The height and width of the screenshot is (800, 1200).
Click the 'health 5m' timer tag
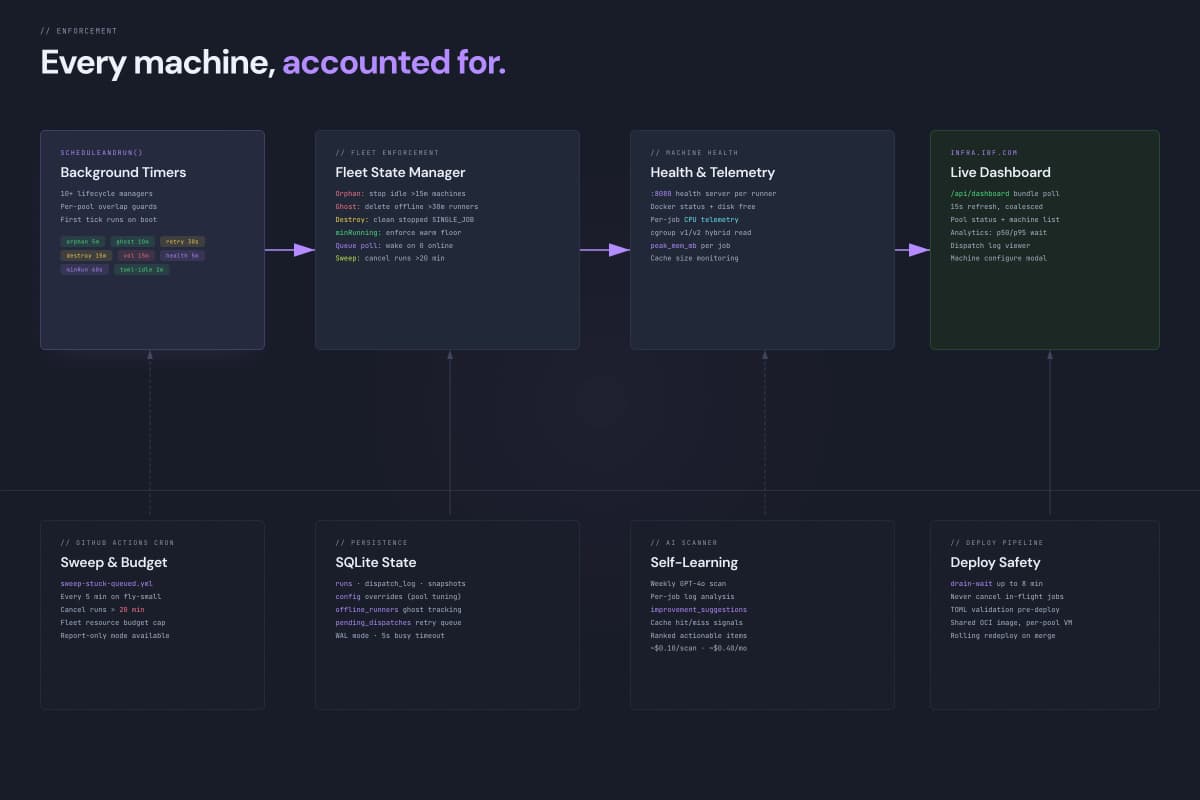click(x=182, y=255)
